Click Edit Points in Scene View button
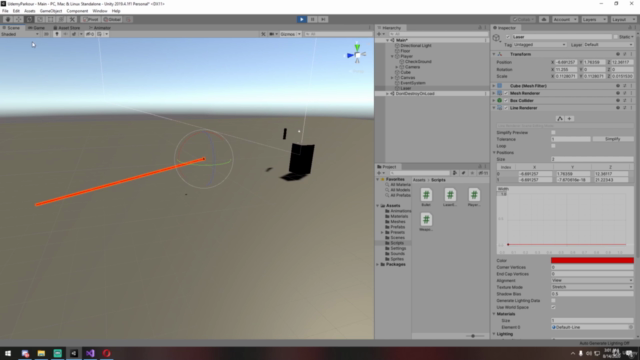This screenshot has height=360, width=640. tap(560, 118)
